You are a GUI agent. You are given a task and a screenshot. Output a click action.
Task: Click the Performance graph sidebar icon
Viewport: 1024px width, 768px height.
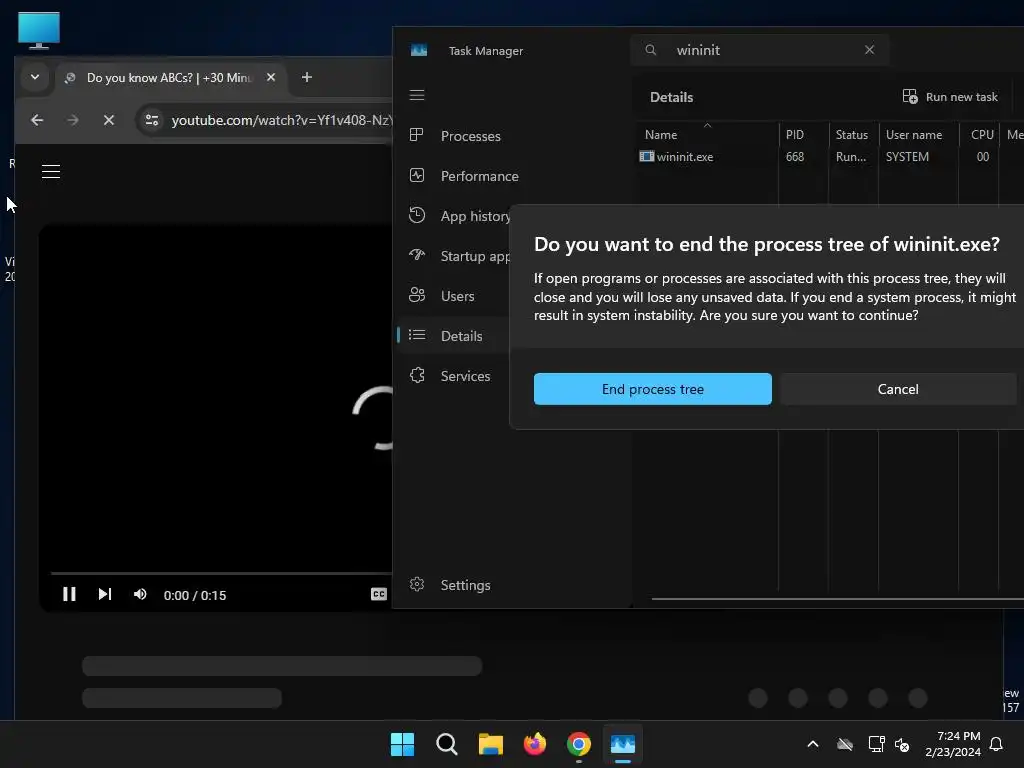click(x=417, y=175)
